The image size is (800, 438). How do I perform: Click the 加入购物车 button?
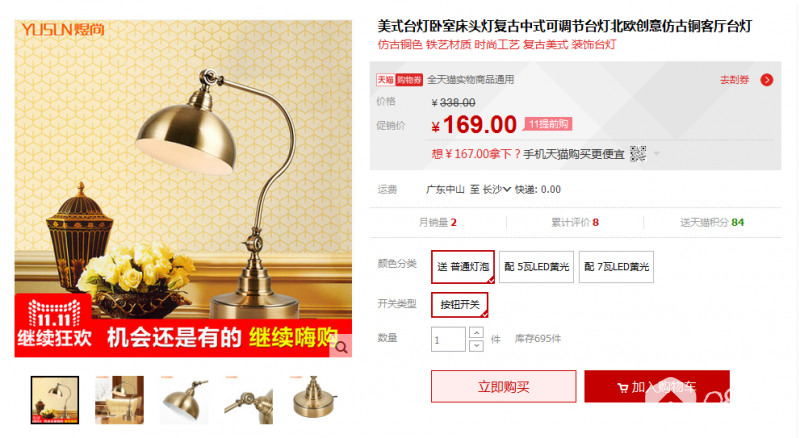click(x=657, y=386)
